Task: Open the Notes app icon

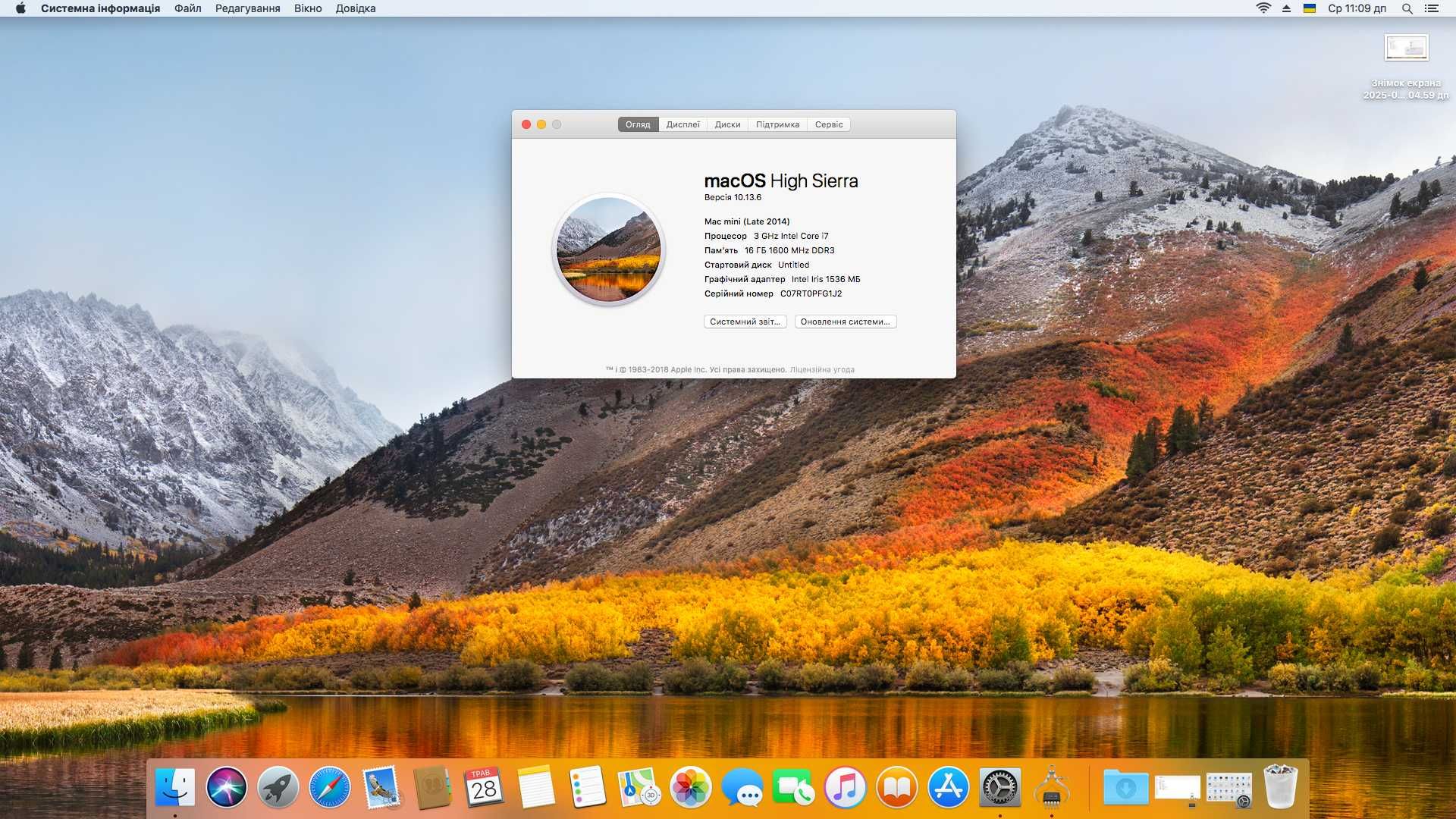Action: [x=536, y=787]
